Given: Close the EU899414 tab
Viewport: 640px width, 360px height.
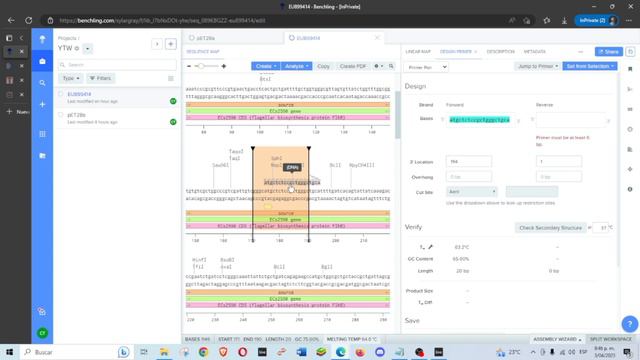Looking at the screenshot, I should click(x=377, y=38).
